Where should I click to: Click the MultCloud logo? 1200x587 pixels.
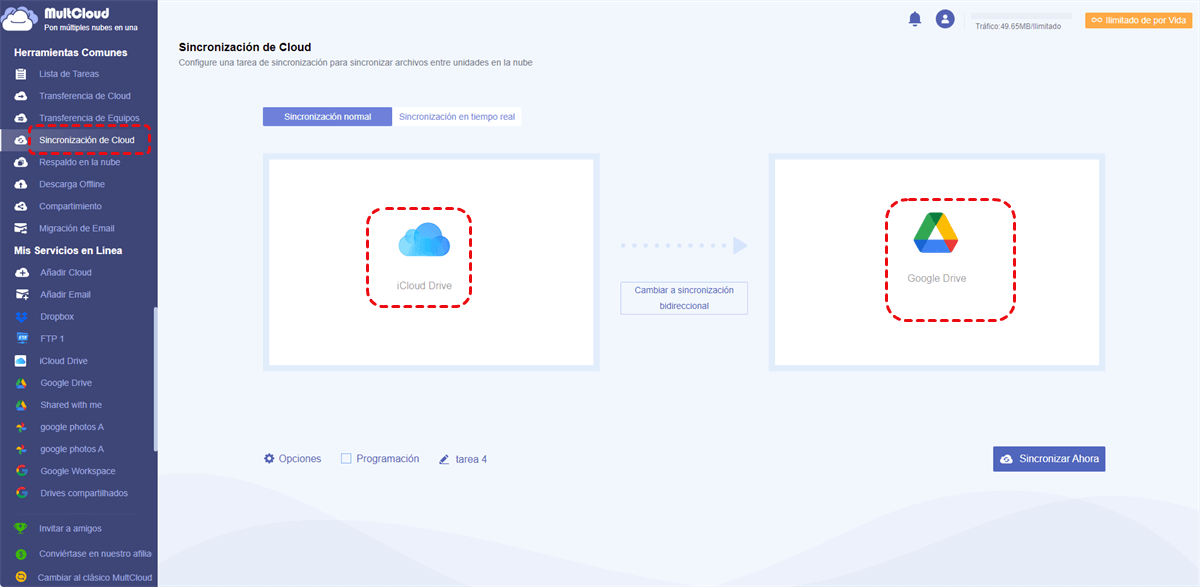tap(69, 18)
